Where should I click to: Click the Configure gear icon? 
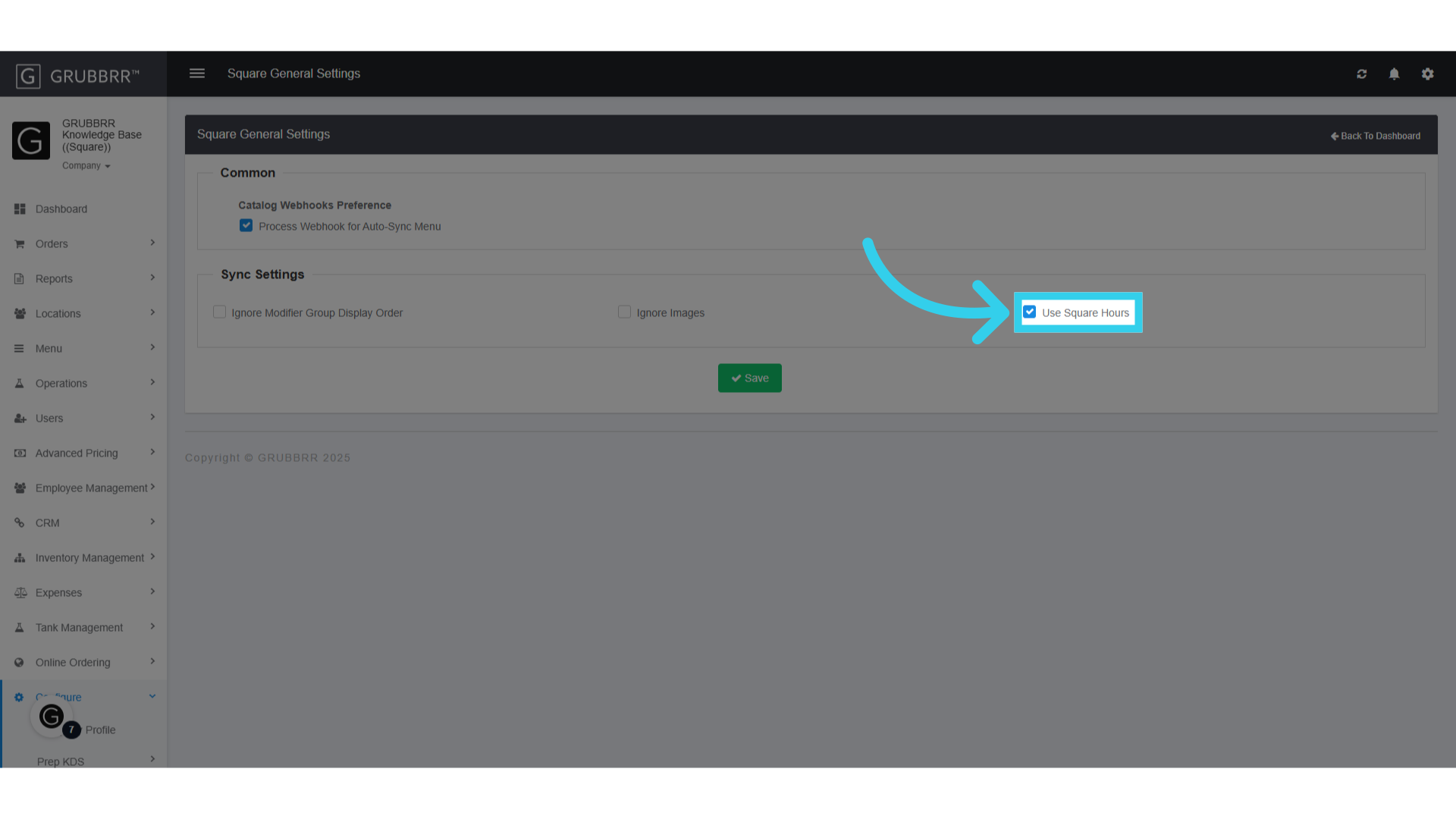tap(20, 698)
